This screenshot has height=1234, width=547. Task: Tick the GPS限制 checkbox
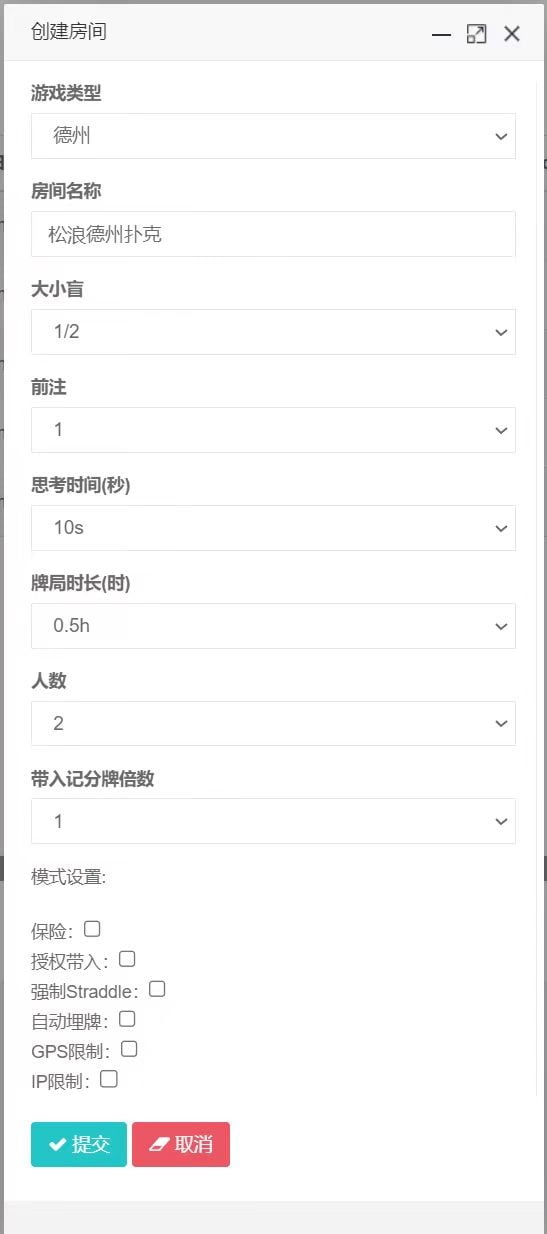(x=129, y=1049)
